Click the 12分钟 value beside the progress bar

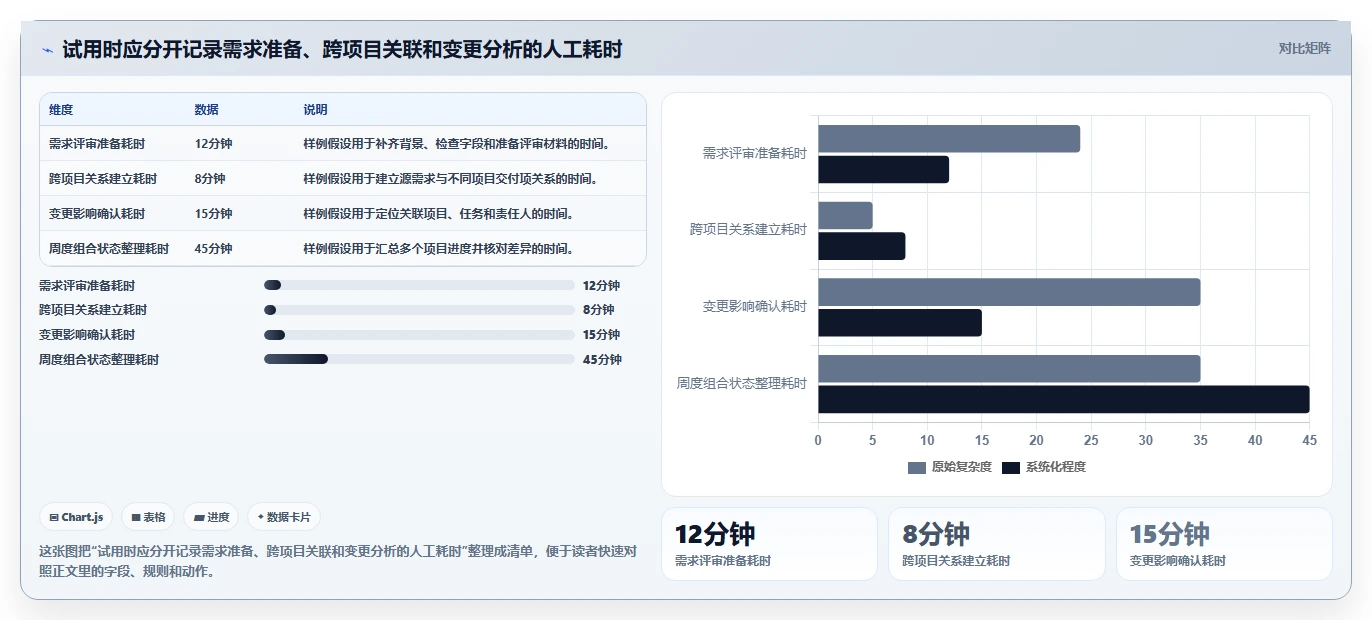click(x=601, y=286)
